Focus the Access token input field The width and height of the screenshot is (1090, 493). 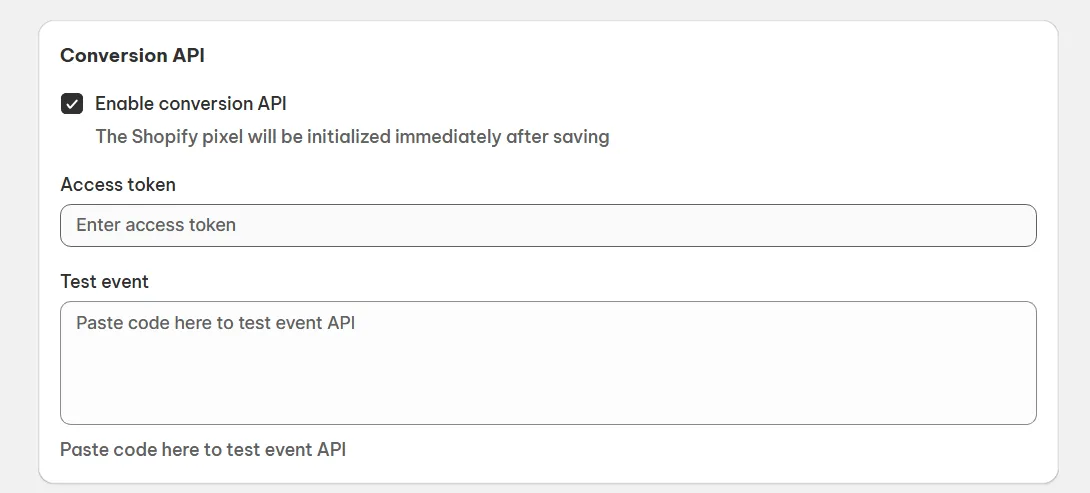(x=548, y=225)
